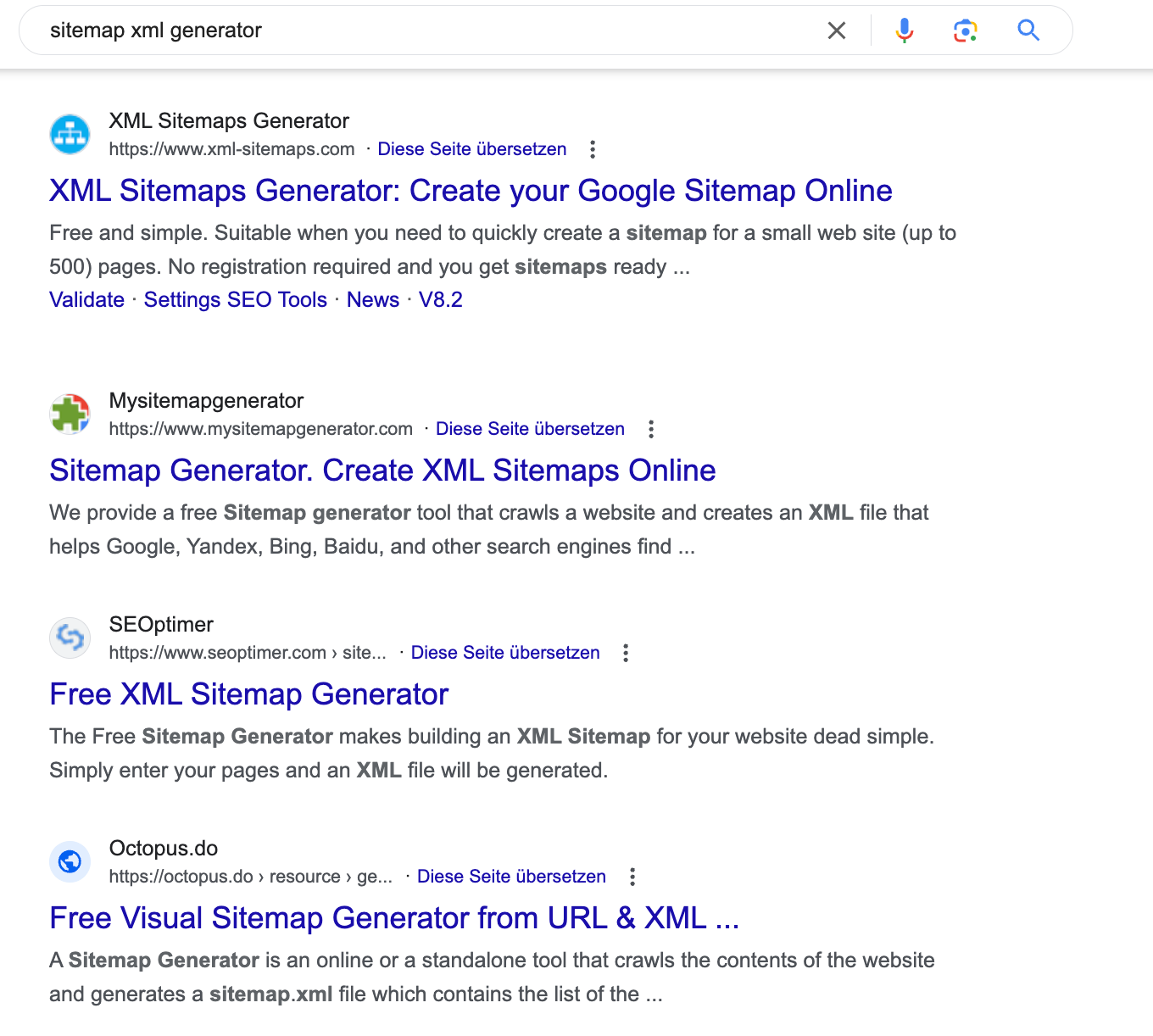Image resolution: width=1153 pixels, height=1036 pixels.
Task: Open more options for octopus.do result
Action: tap(632, 877)
